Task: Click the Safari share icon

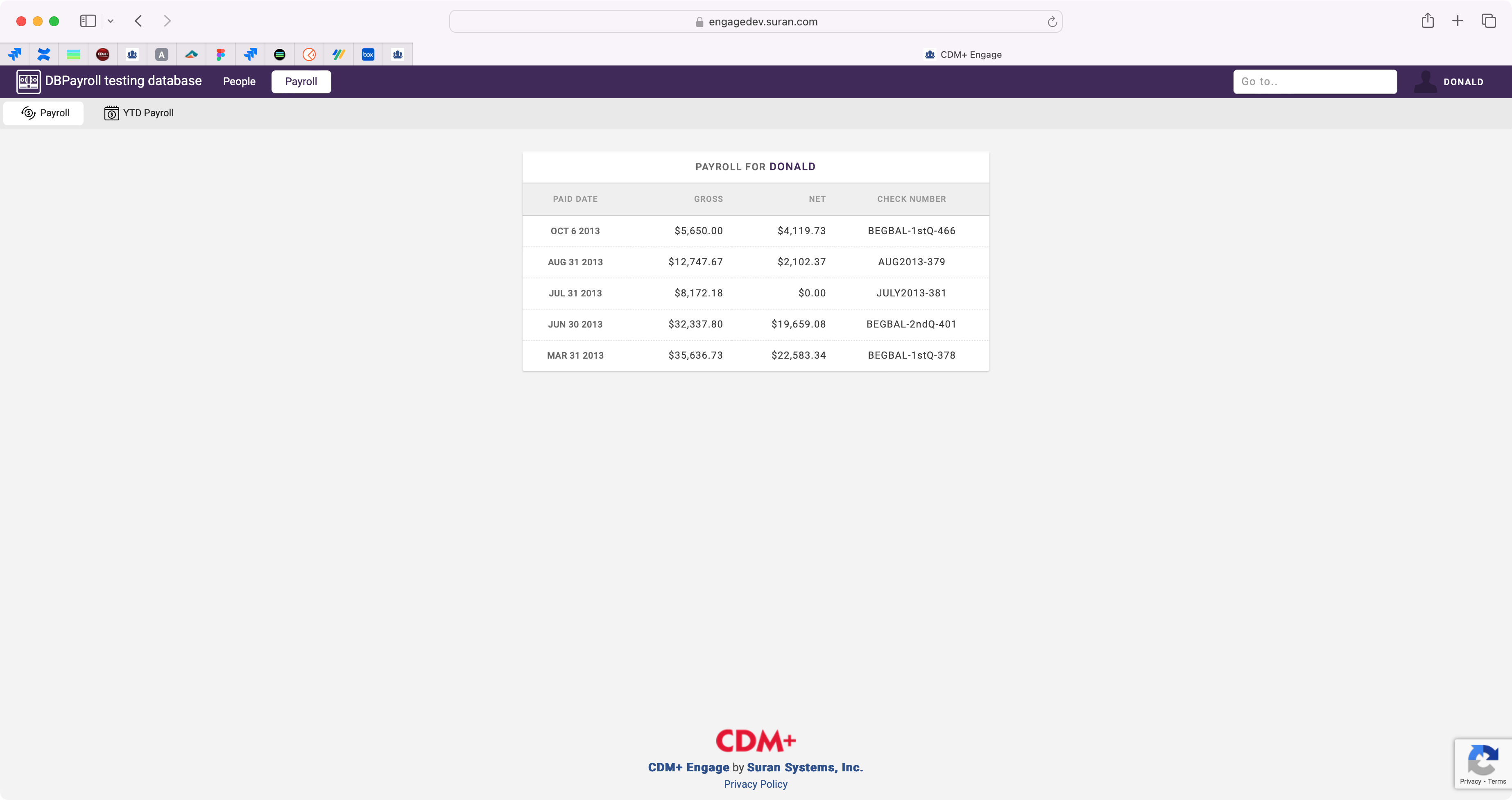Action: [1428, 21]
